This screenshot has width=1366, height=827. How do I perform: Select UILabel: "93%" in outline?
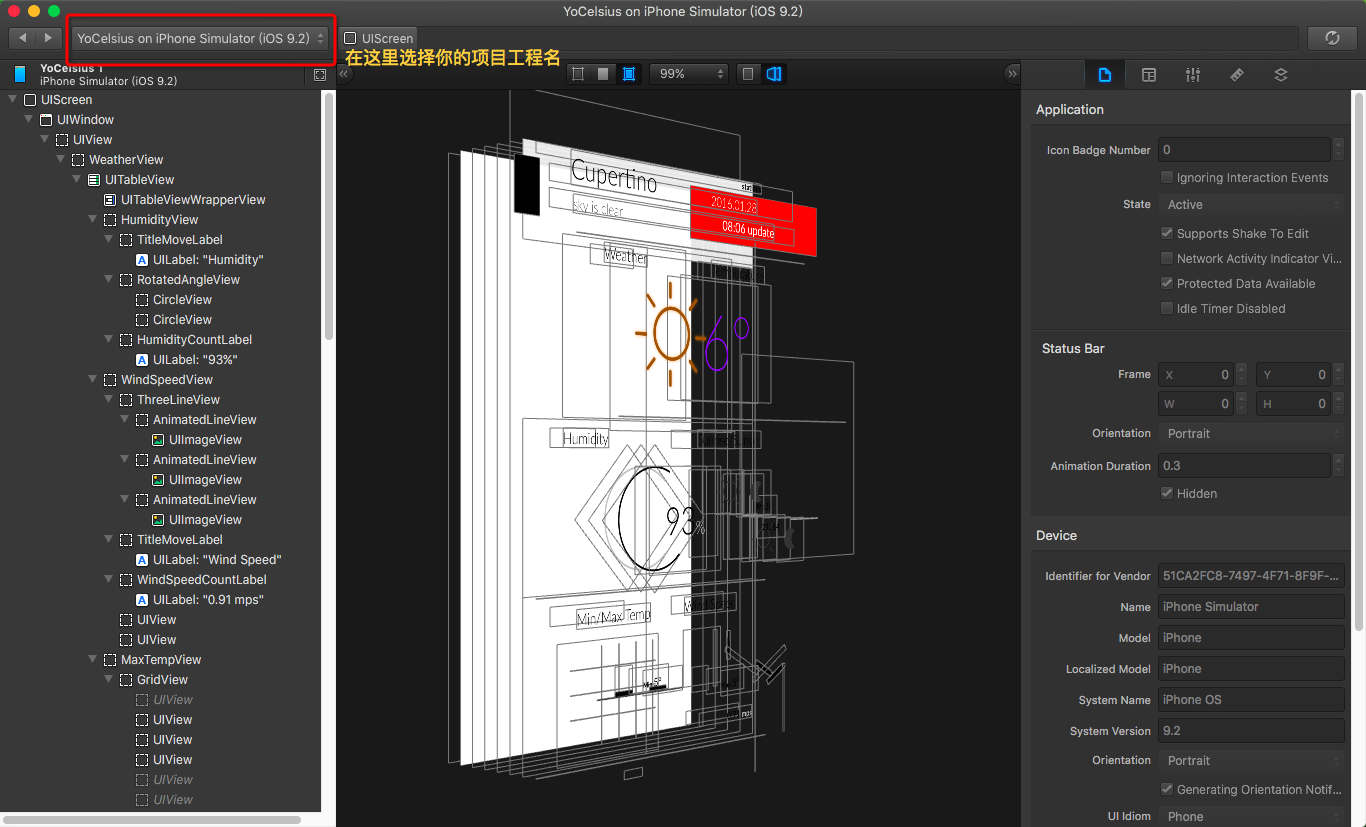click(x=195, y=360)
